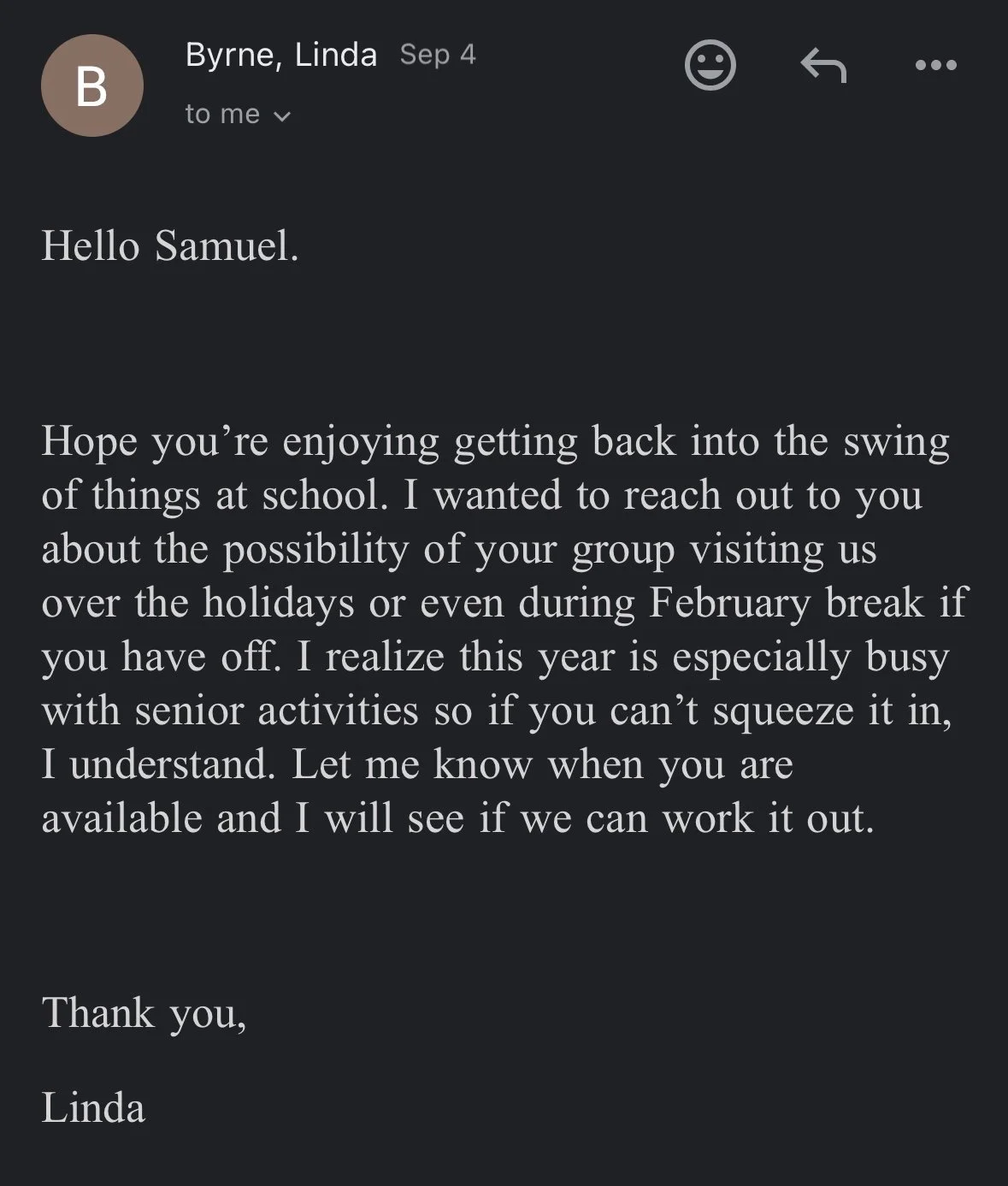This screenshot has width=1008, height=1186.
Task: Click the 'Hello Samuel.' greeting line
Action: tap(170, 247)
